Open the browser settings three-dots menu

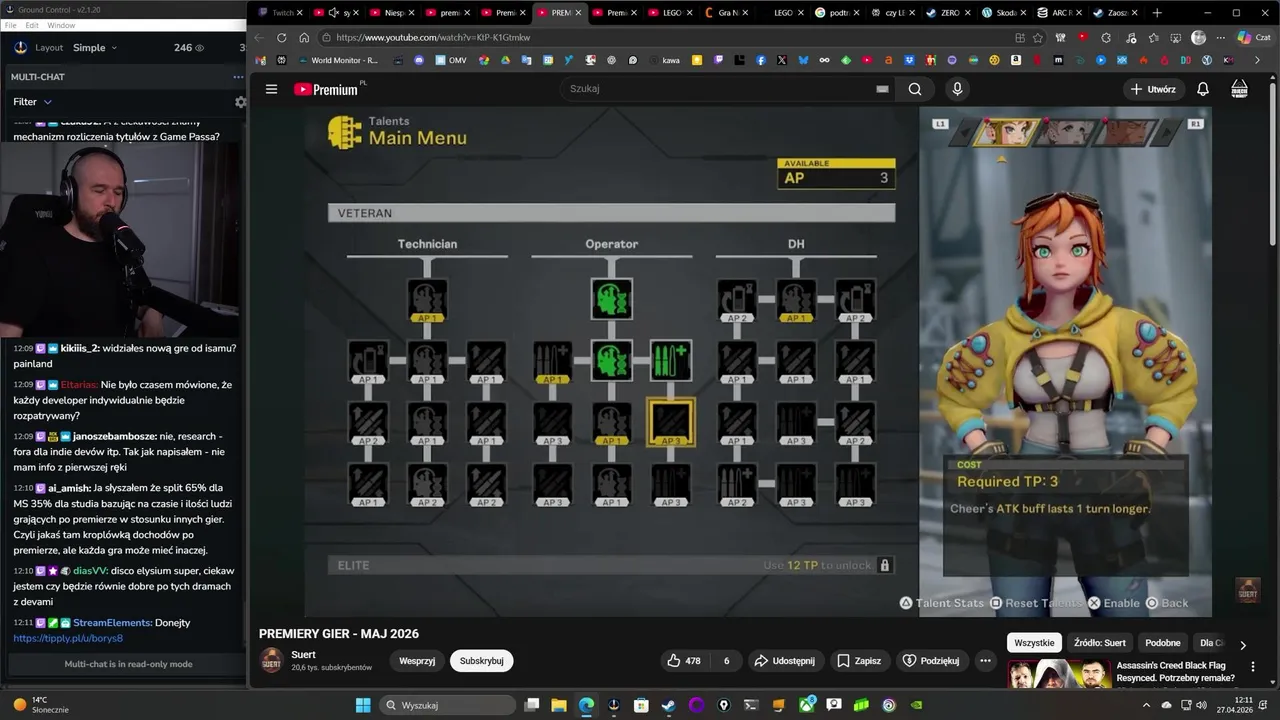(x=1220, y=38)
